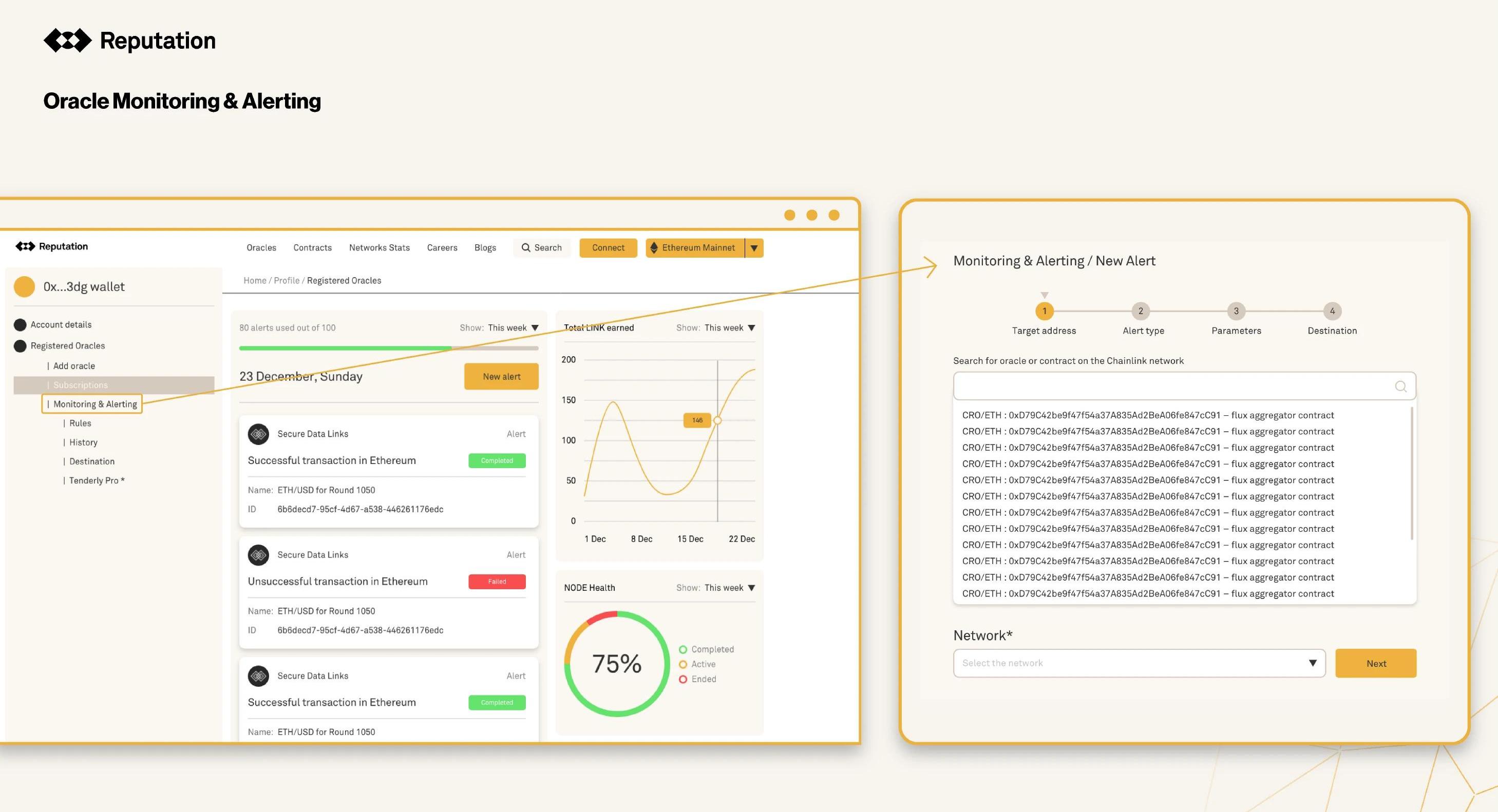Open the Select the network dropdown
The width and height of the screenshot is (1498, 812).
[1139, 663]
